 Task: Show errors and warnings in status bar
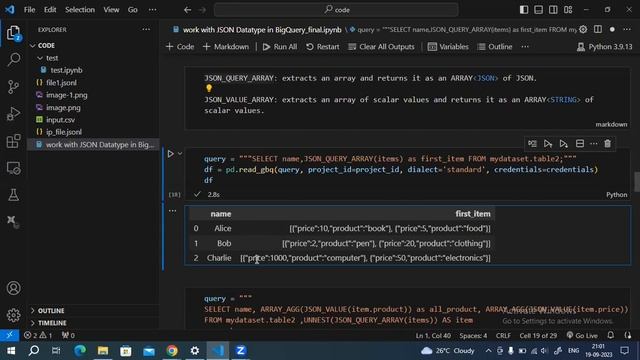[38, 335]
